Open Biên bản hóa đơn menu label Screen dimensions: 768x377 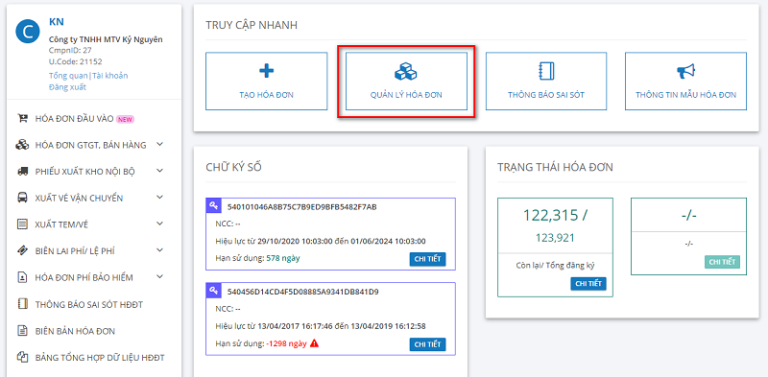click(75, 331)
